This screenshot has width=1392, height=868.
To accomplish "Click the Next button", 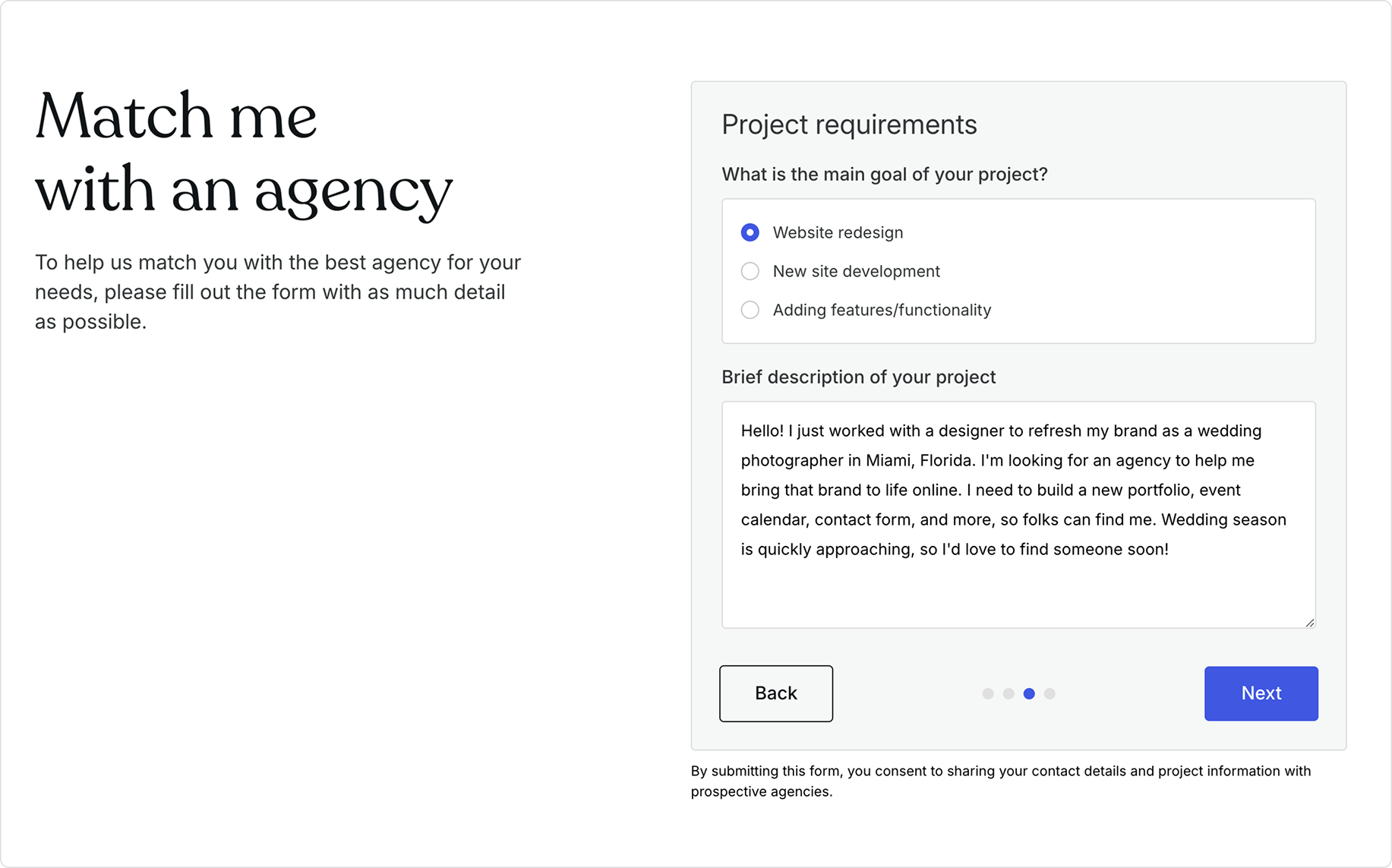I will coord(1261,693).
